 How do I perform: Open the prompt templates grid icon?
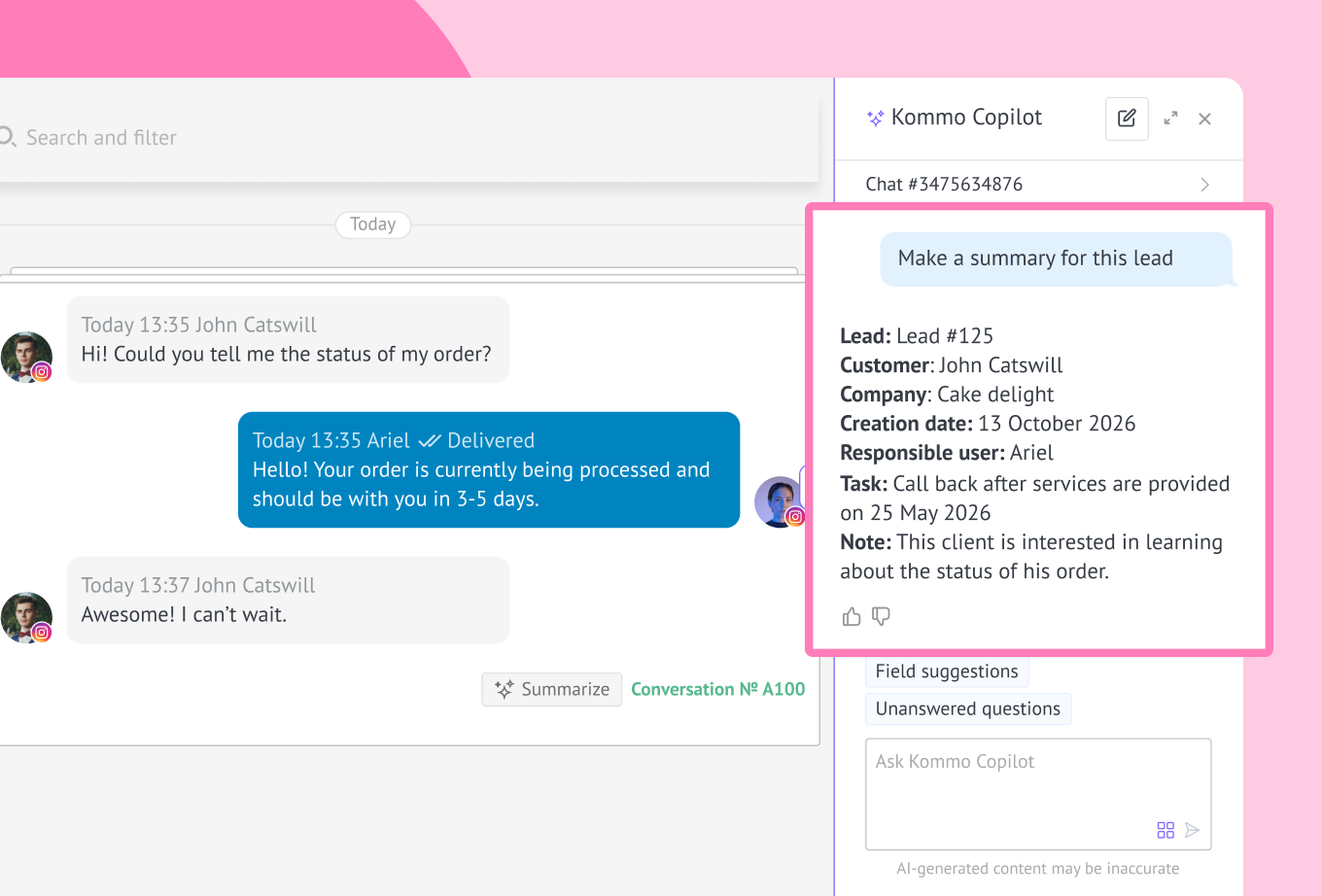pyautogui.click(x=1165, y=830)
